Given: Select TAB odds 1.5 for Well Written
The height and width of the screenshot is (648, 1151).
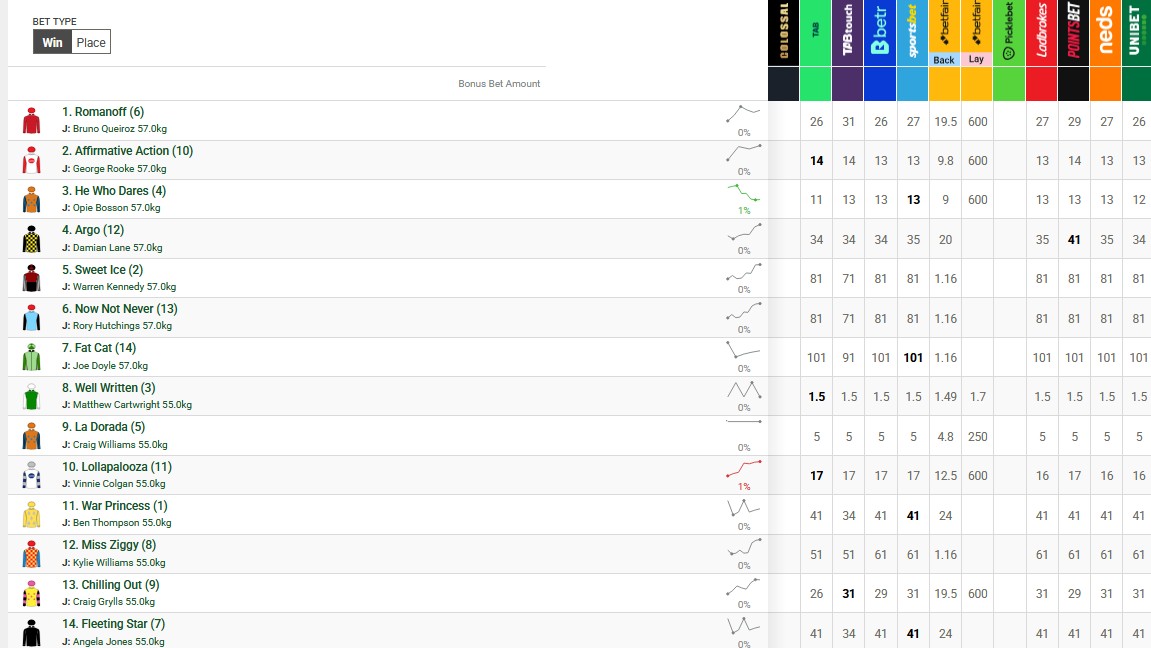Looking at the screenshot, I should [x=816, y=397].
